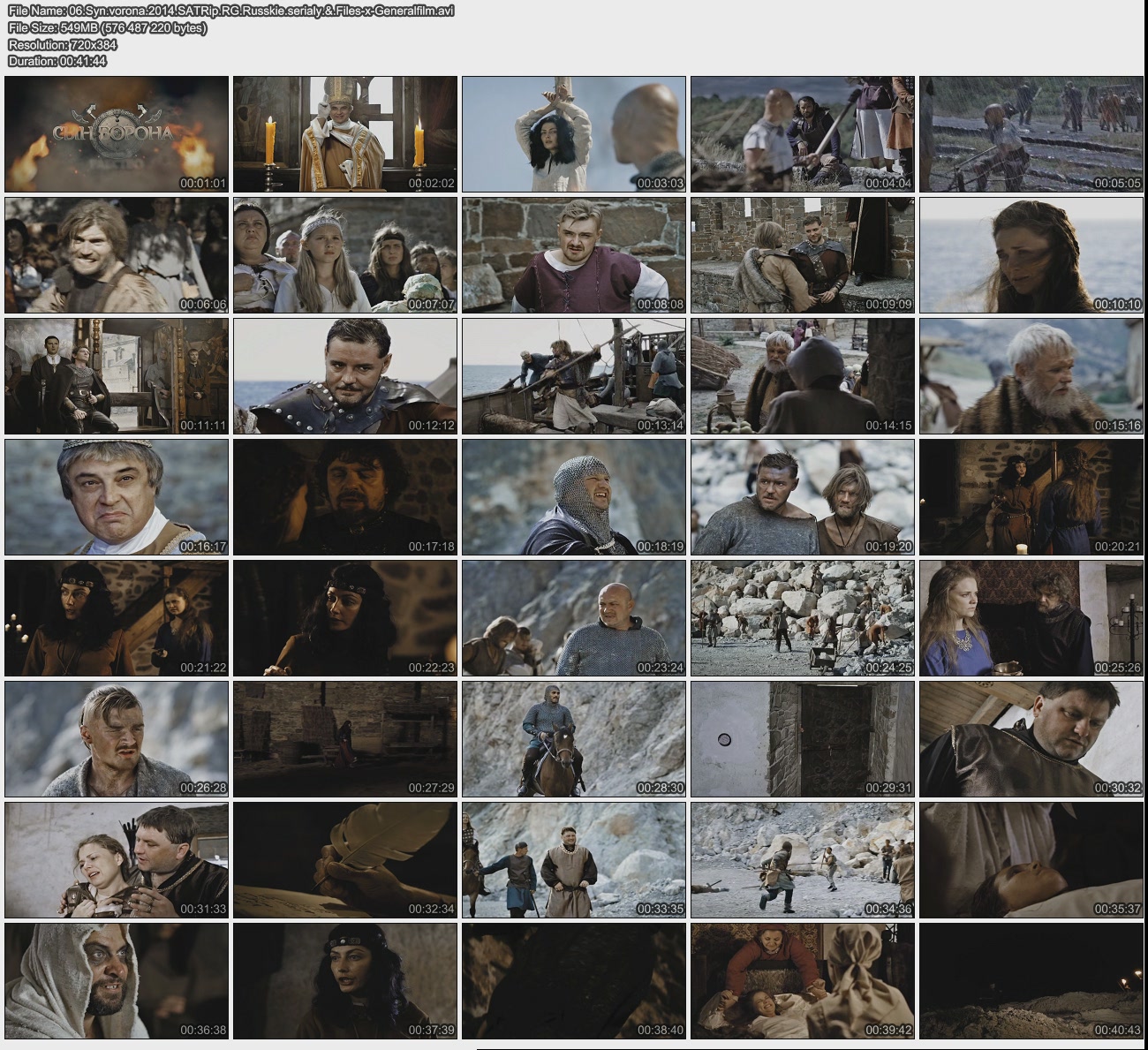This screenshot has height=1050, width=1148.
Task: Click the running fighters thumbnail at 00:34:36
Action: (x=803, y=860)
